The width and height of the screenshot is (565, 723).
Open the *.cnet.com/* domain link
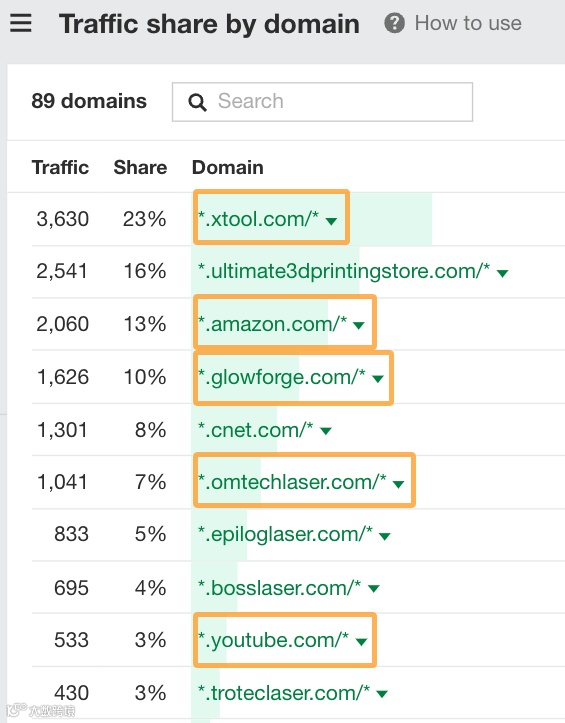point(256,430)
